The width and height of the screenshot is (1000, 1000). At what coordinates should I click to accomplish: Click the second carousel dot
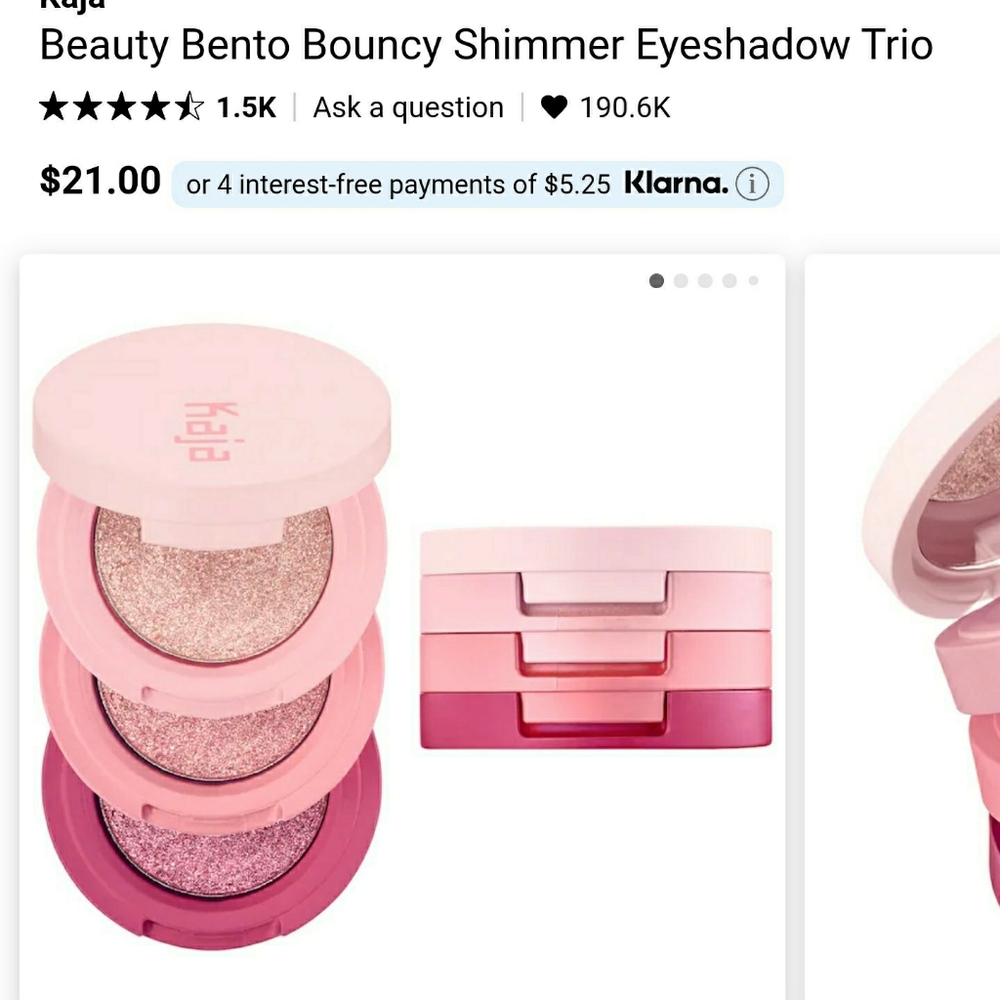[681, 281]
